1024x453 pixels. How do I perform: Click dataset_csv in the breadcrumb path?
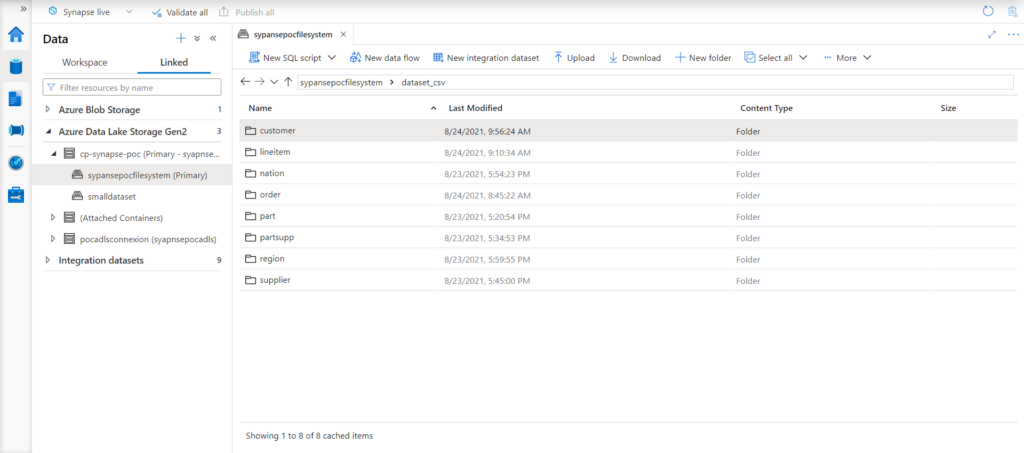(423, 82)
